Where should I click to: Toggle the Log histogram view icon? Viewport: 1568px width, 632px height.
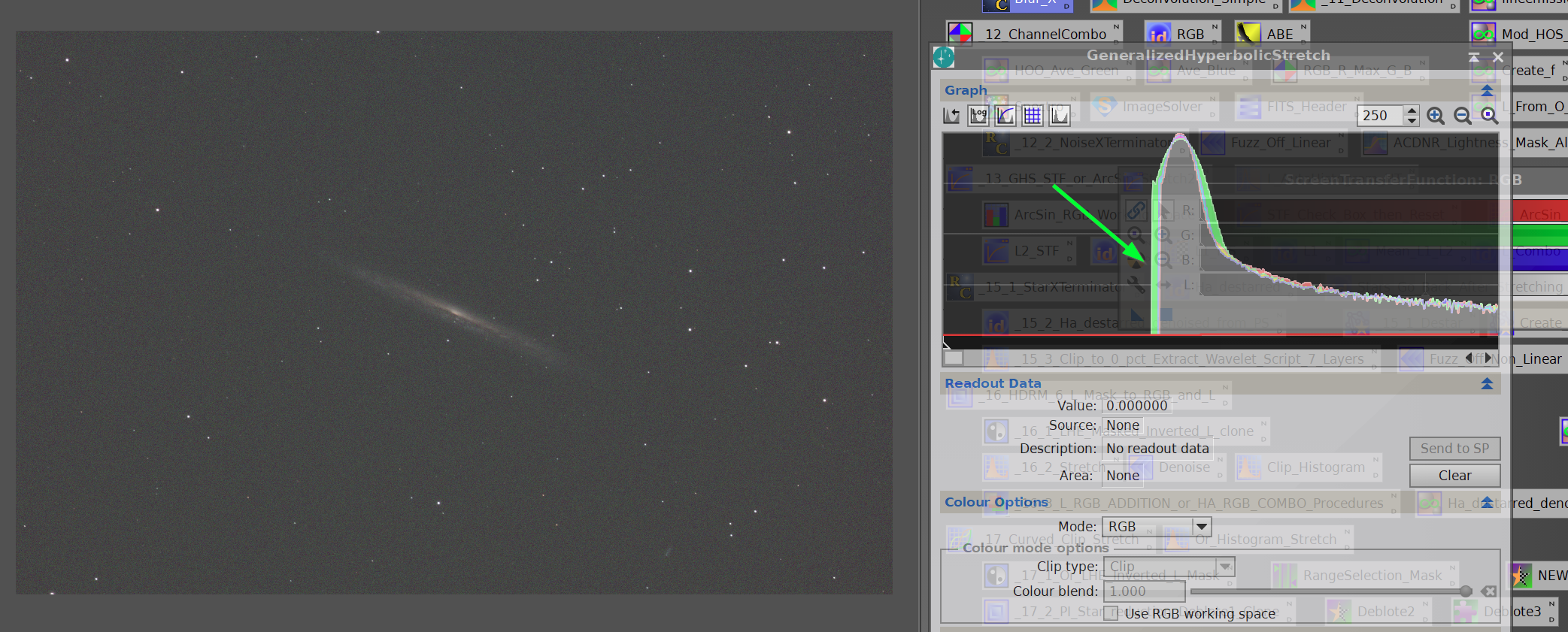pos(978,115)
